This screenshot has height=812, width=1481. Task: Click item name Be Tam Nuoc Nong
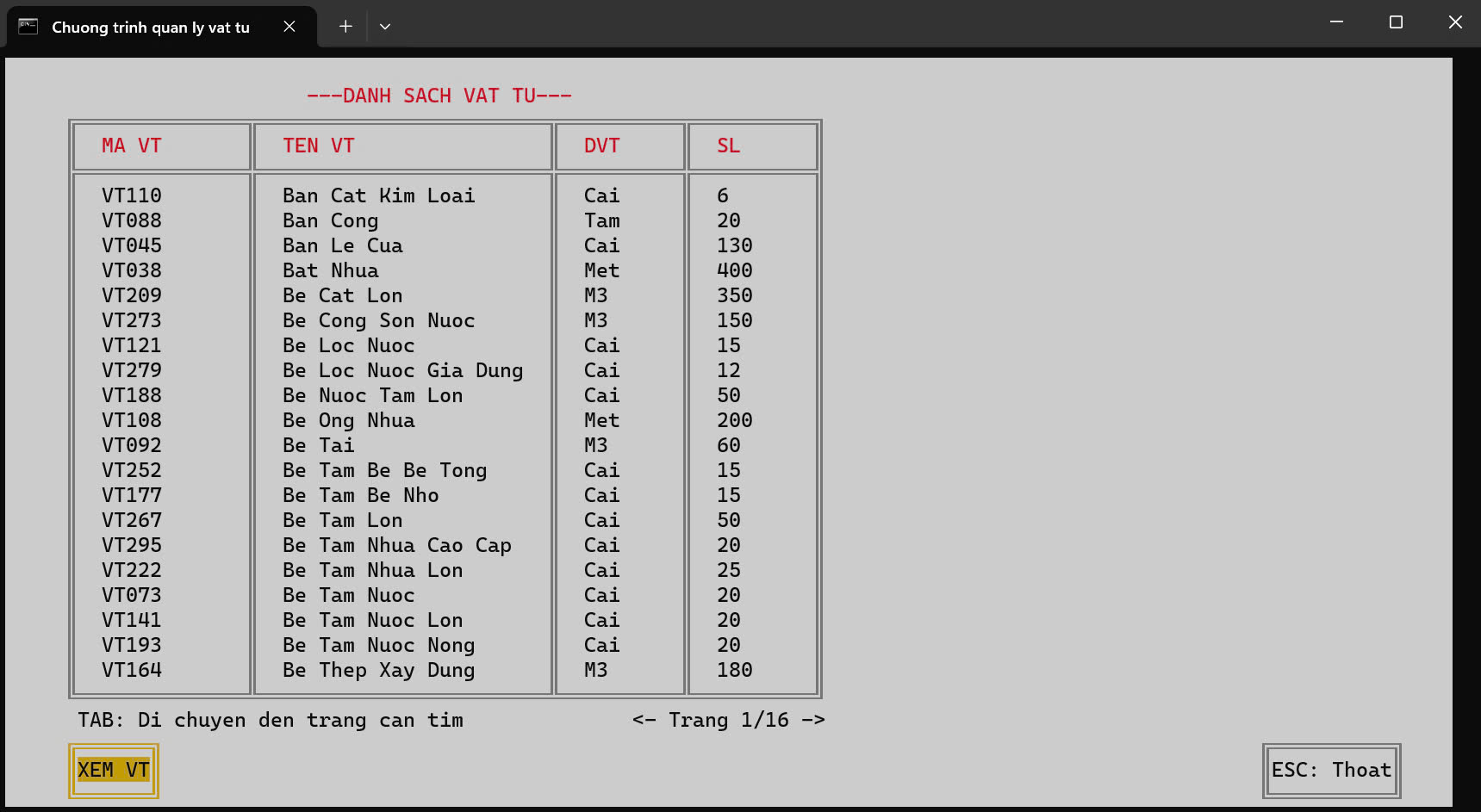(x=379, y=646)
